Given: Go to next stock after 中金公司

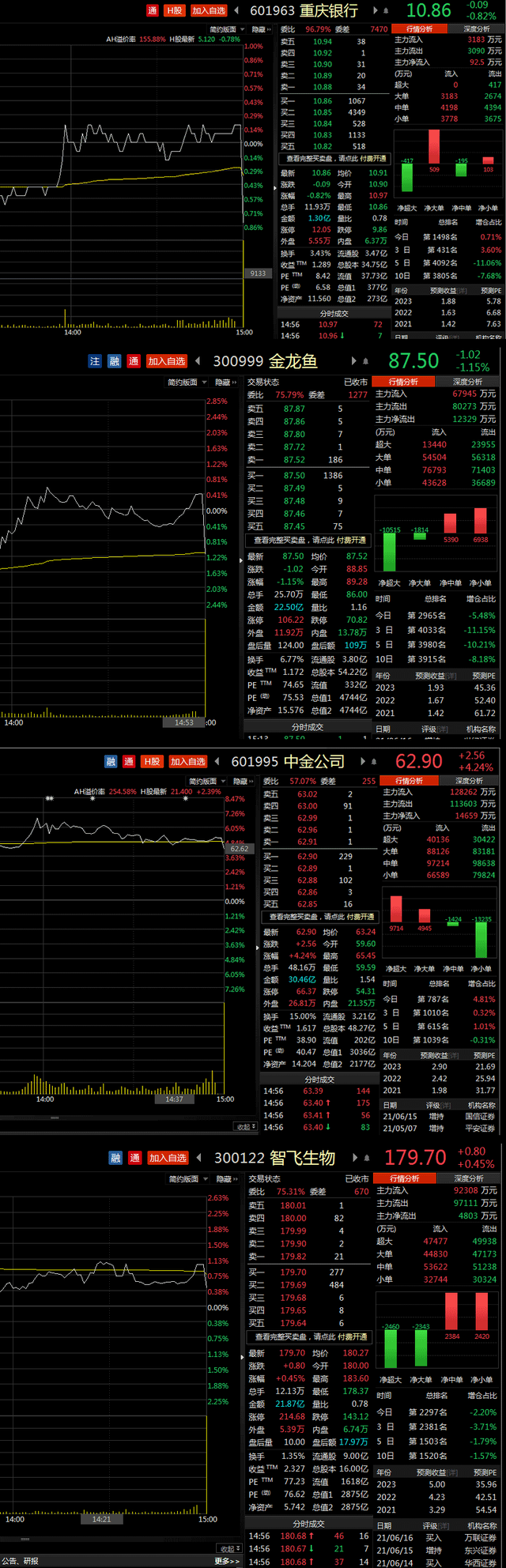Looking at the screenshot, I should tap(363, 761).
